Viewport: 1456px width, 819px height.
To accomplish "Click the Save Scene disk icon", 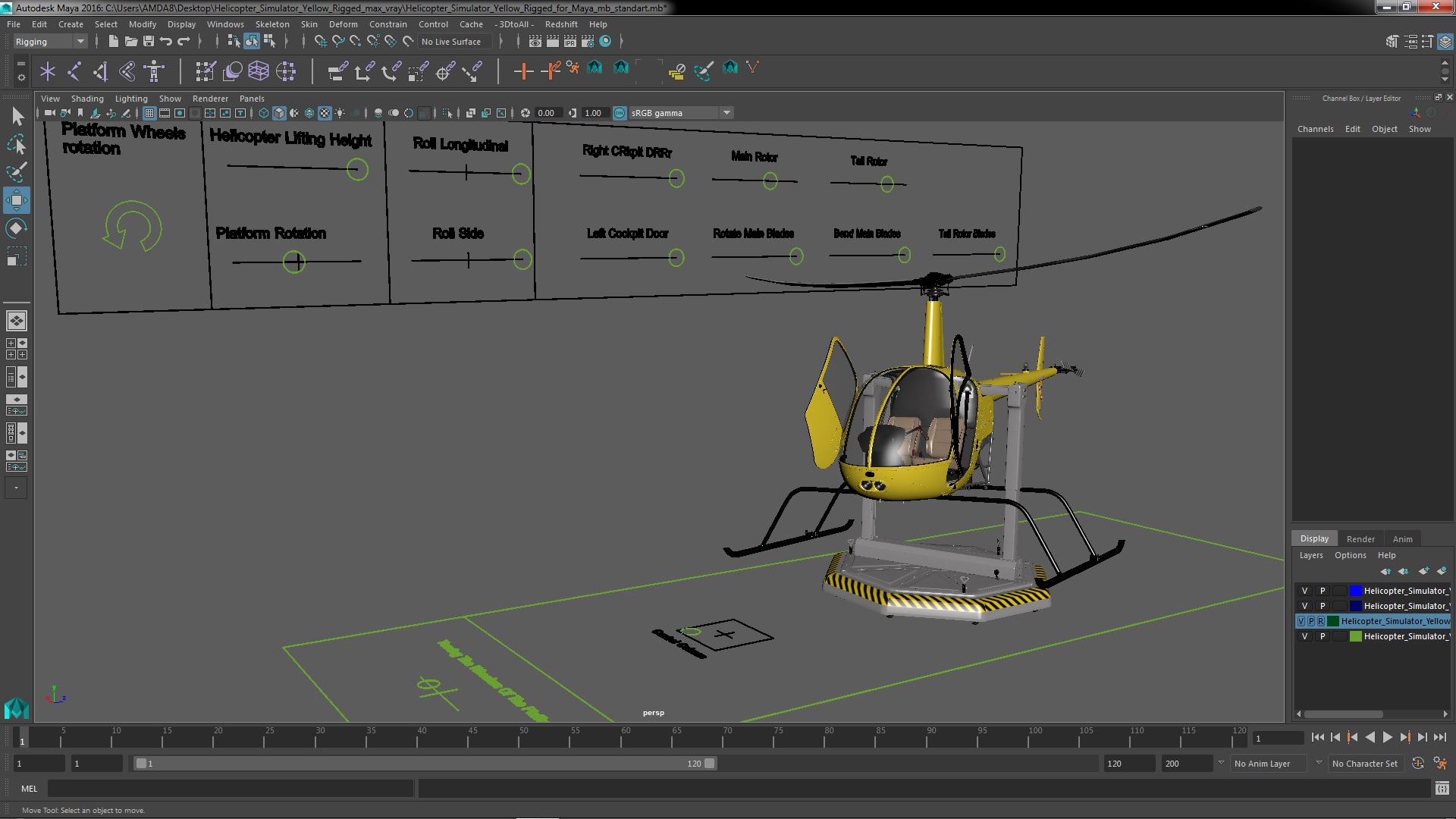I will point(149,42).
